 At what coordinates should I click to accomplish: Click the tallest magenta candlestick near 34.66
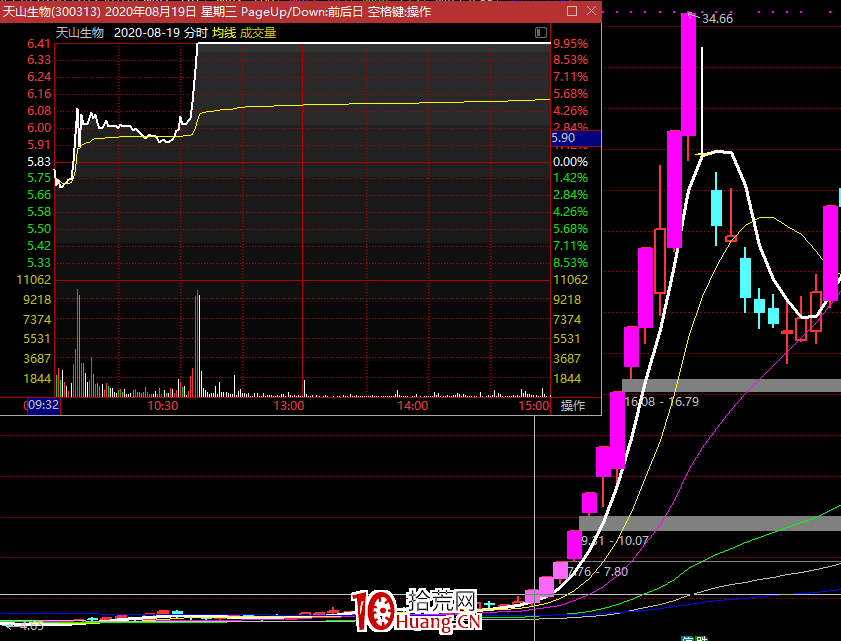tap(688, 75)
